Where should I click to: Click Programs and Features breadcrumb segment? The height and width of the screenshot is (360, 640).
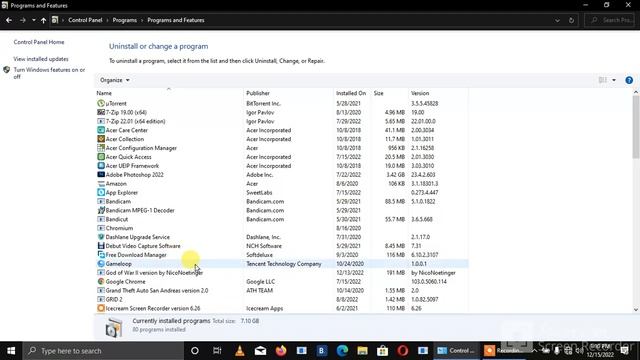[x=176, y=20]
